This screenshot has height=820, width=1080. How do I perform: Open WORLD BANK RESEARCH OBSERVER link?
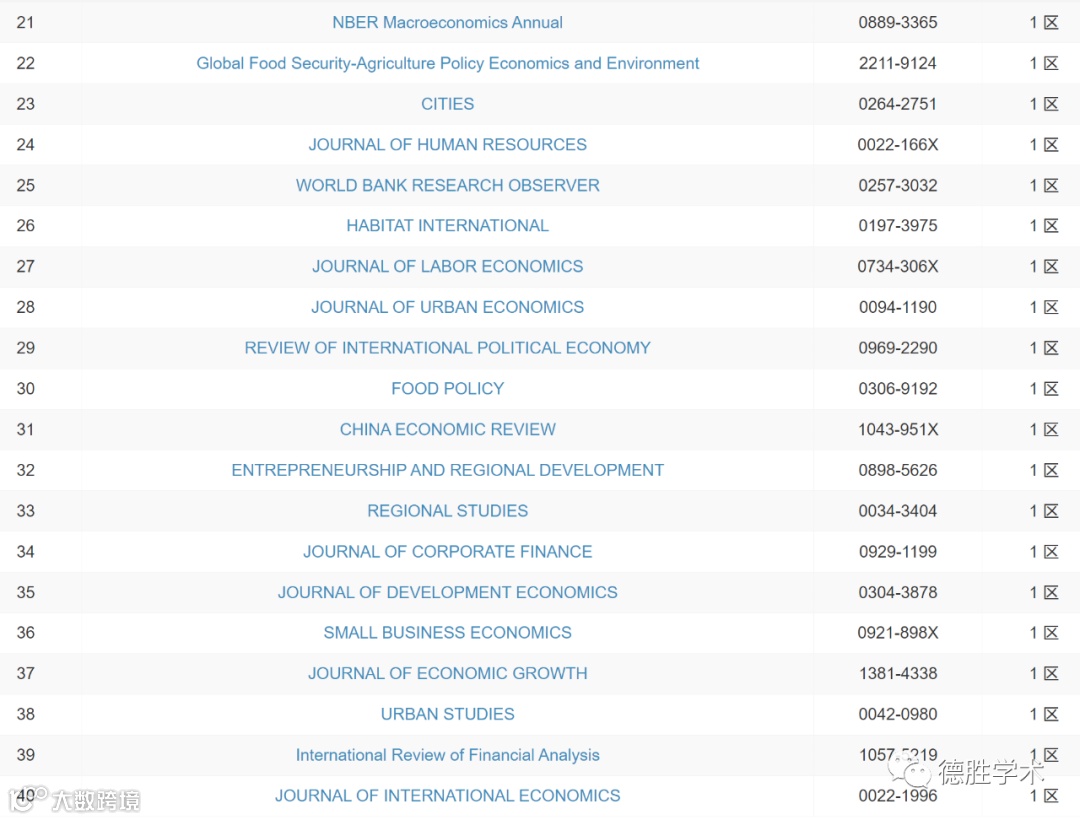click(x=448, y=185)
